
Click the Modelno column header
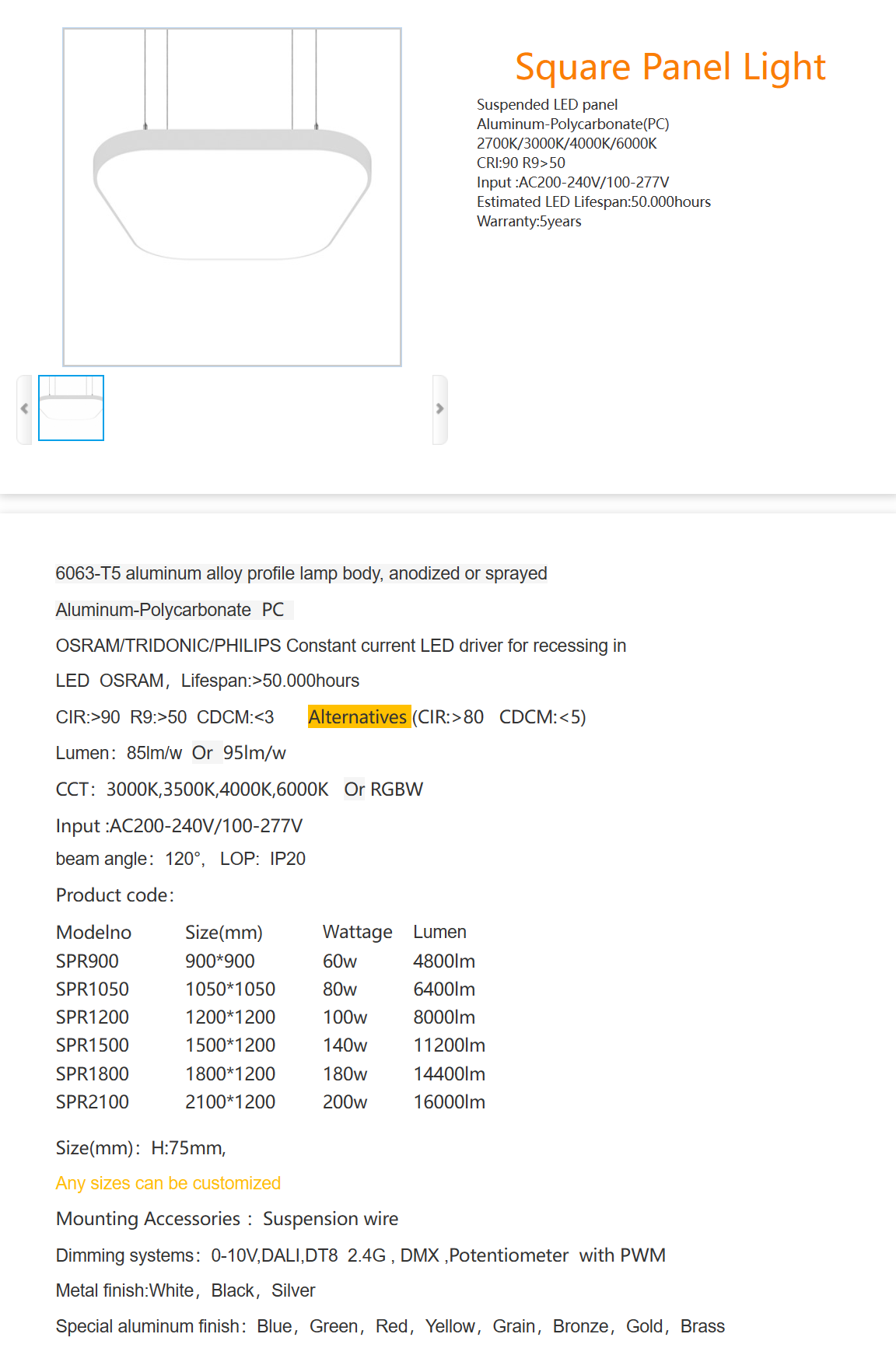(94, 933)
